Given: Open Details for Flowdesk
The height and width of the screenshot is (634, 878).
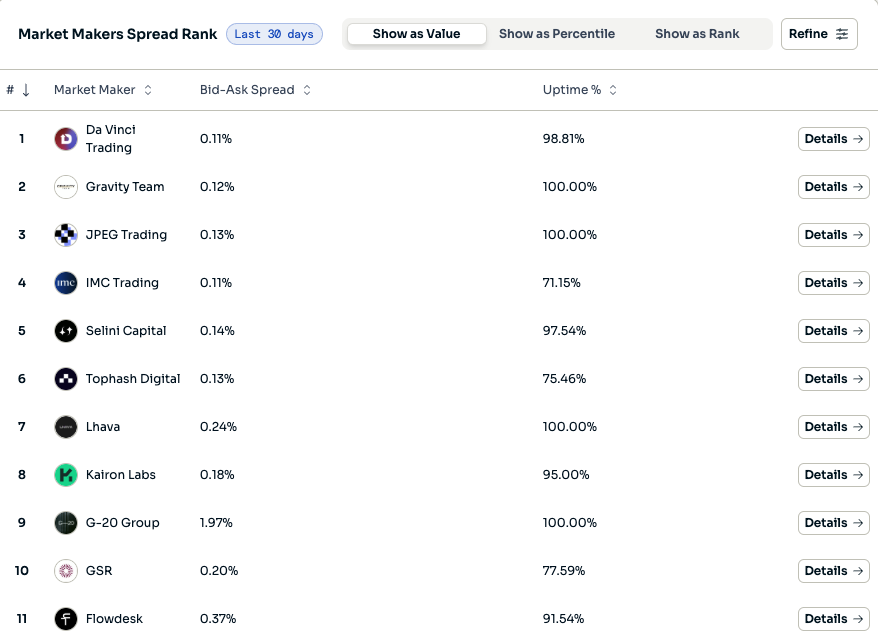Looking at the screenshot, I should [834, 619].
